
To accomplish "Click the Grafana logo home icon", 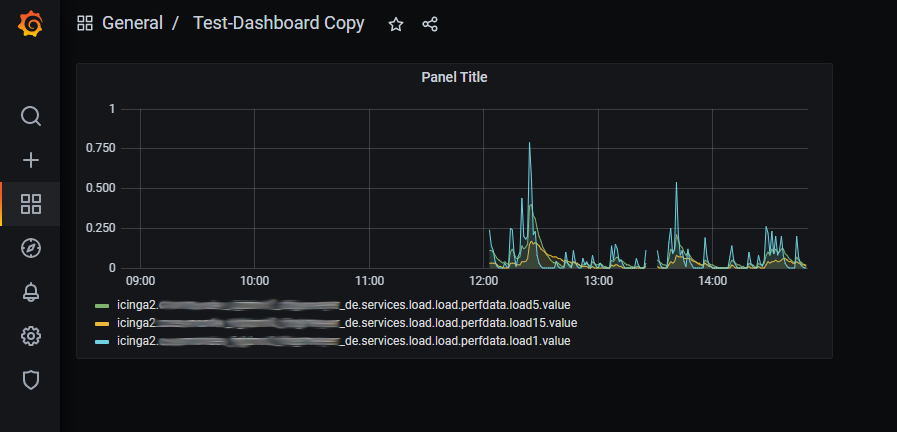I will coord(30,24).
